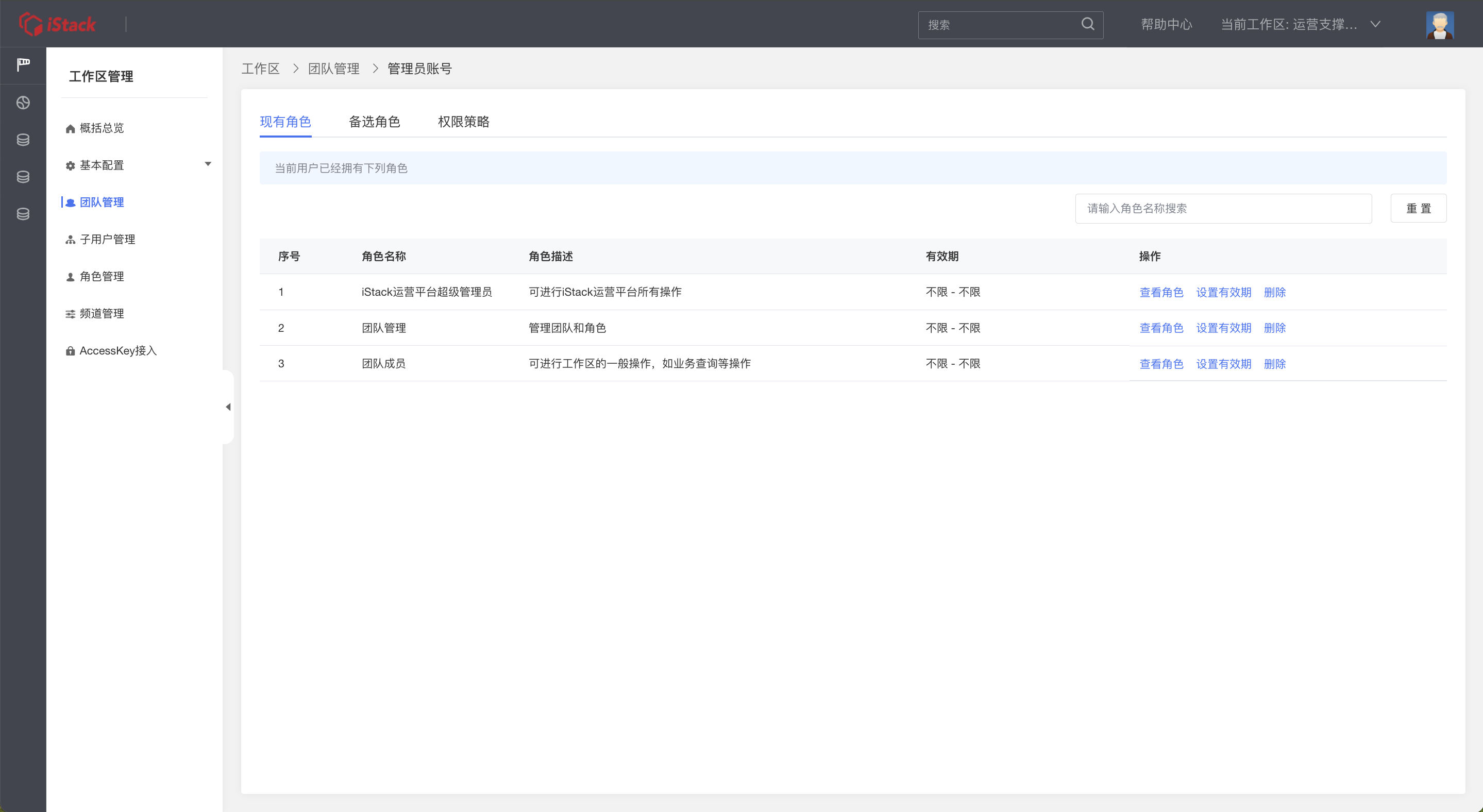Focus the 请输入角色名称搜索 input field
This screenshot has width=1483, height=812.
tap(1223, 208)
